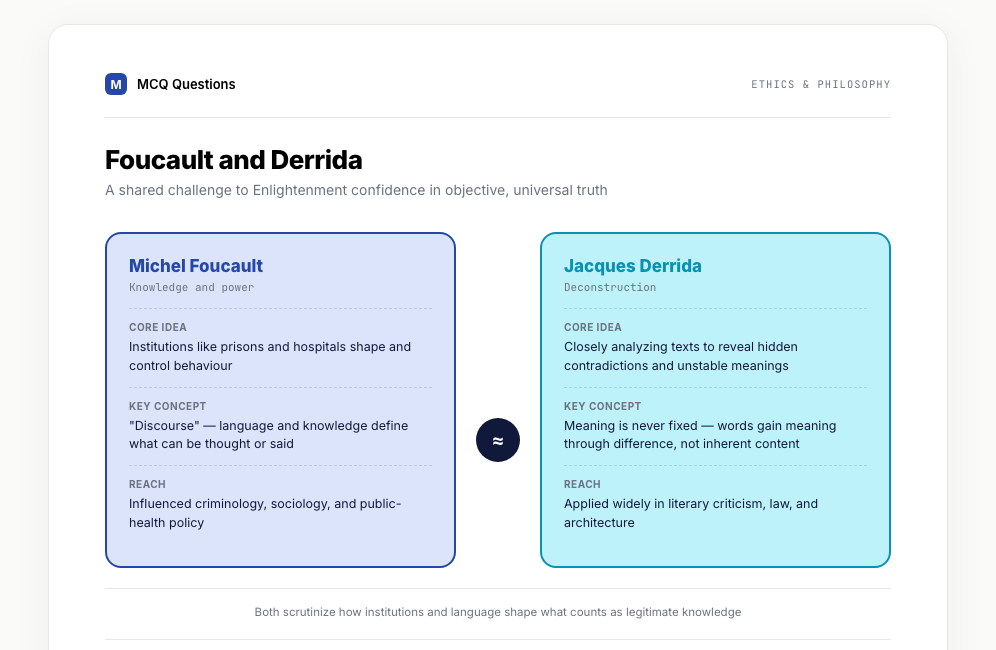The width and height of the screenshot is (996, 650).
Task: Open the MCQ Questions title link
Action: (x=186, y=84)
